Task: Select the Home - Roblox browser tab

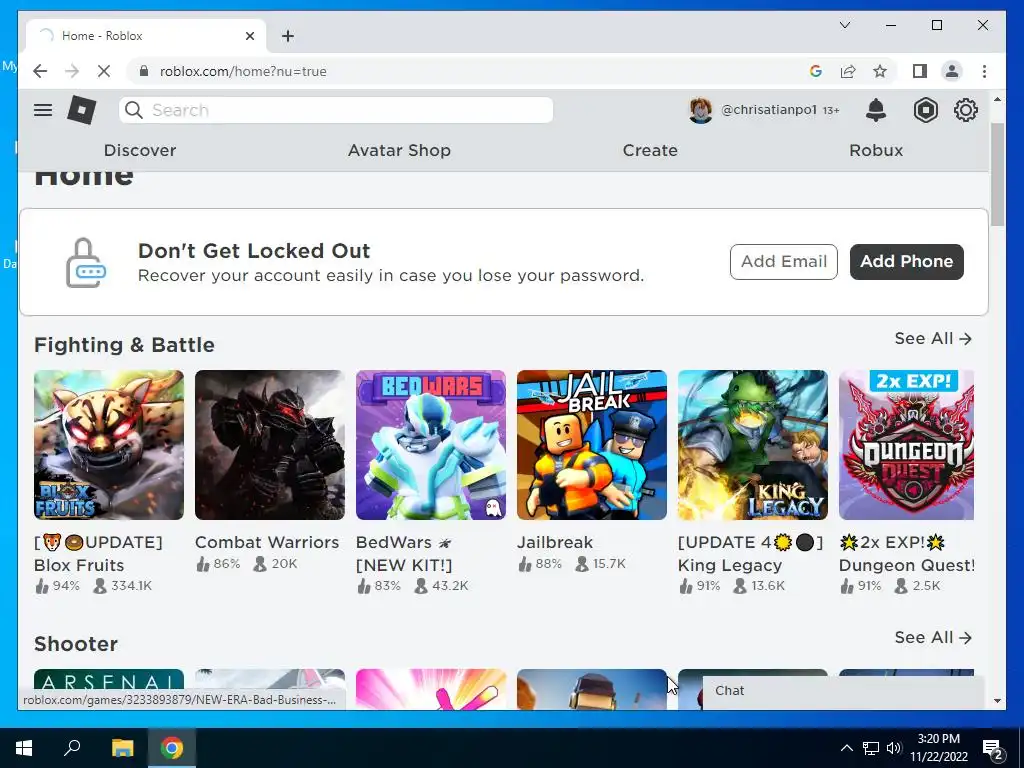Action: (146, 36)
